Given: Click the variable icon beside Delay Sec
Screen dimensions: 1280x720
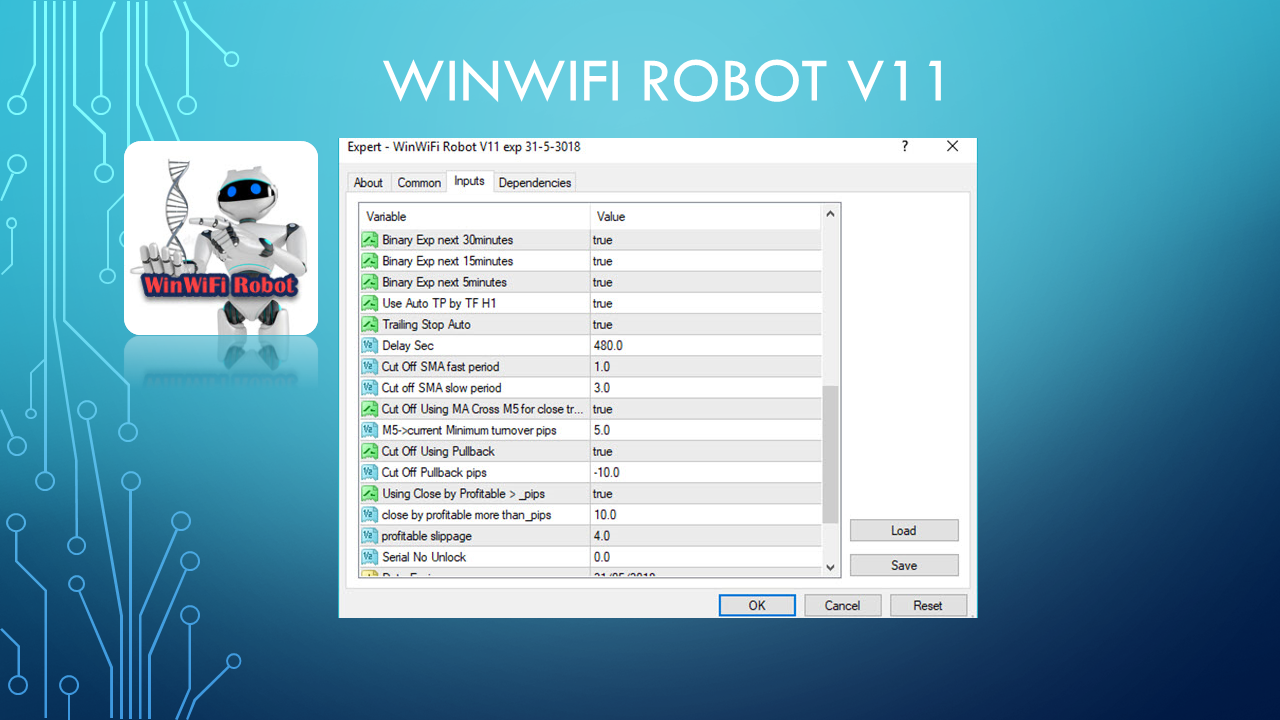Looking at the screenshot, I should (x=369, y=345).
